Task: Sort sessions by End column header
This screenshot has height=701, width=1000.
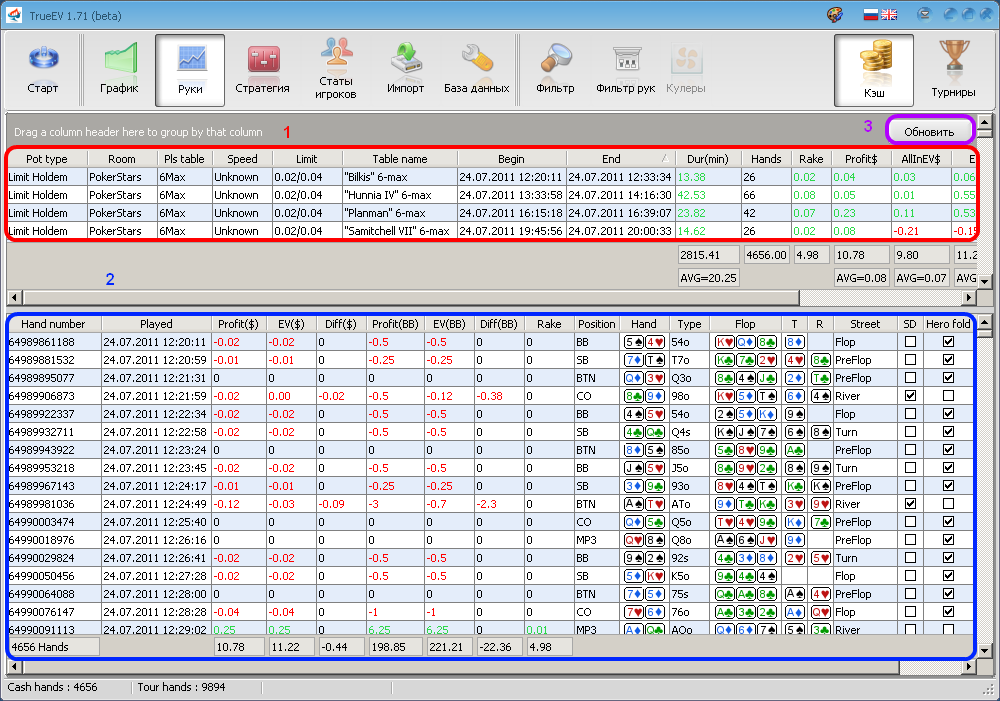Action: pyautogui.click(x=620, y=159)
